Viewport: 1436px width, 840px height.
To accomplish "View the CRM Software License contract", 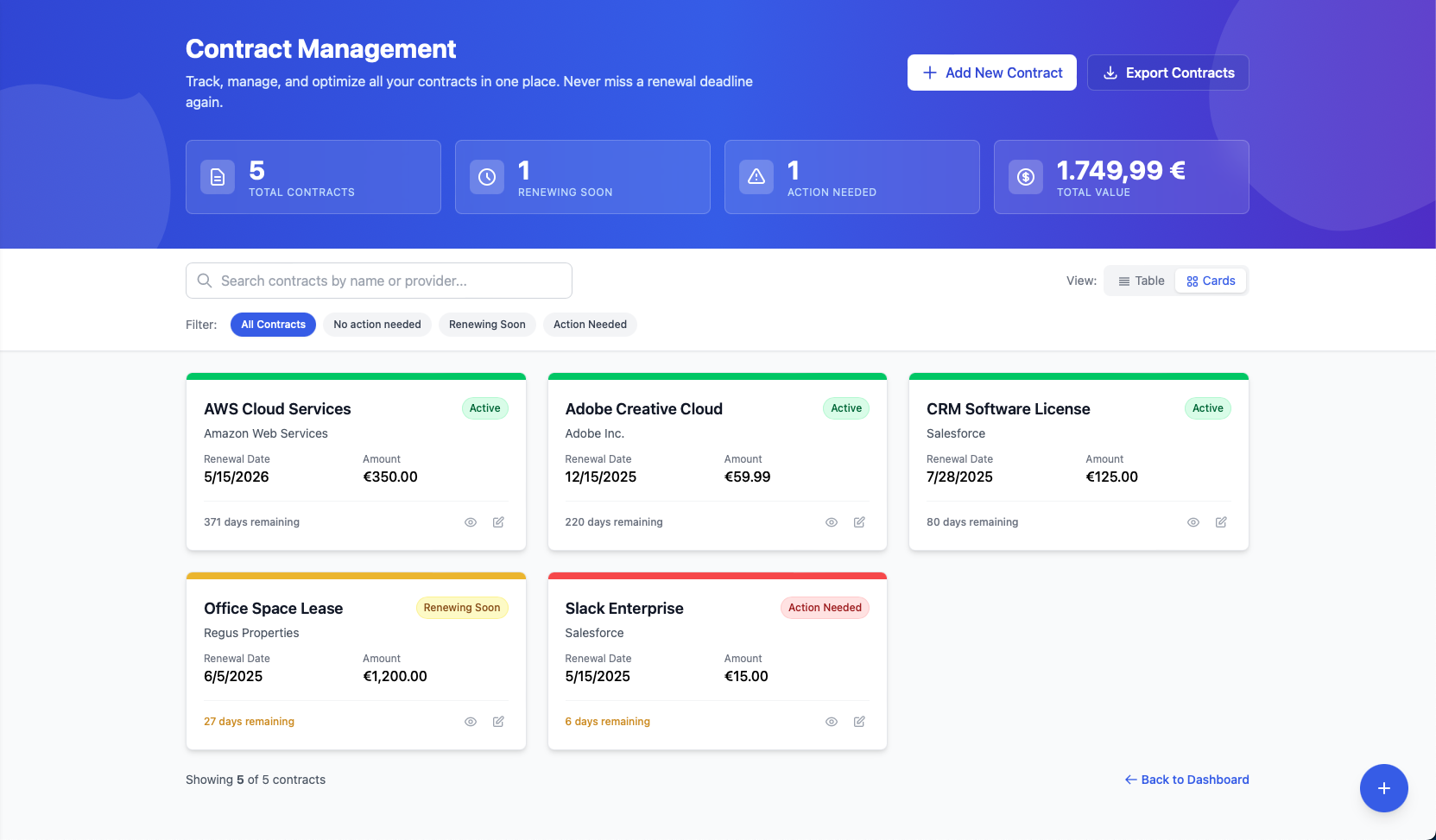I will click(1193, 522).
